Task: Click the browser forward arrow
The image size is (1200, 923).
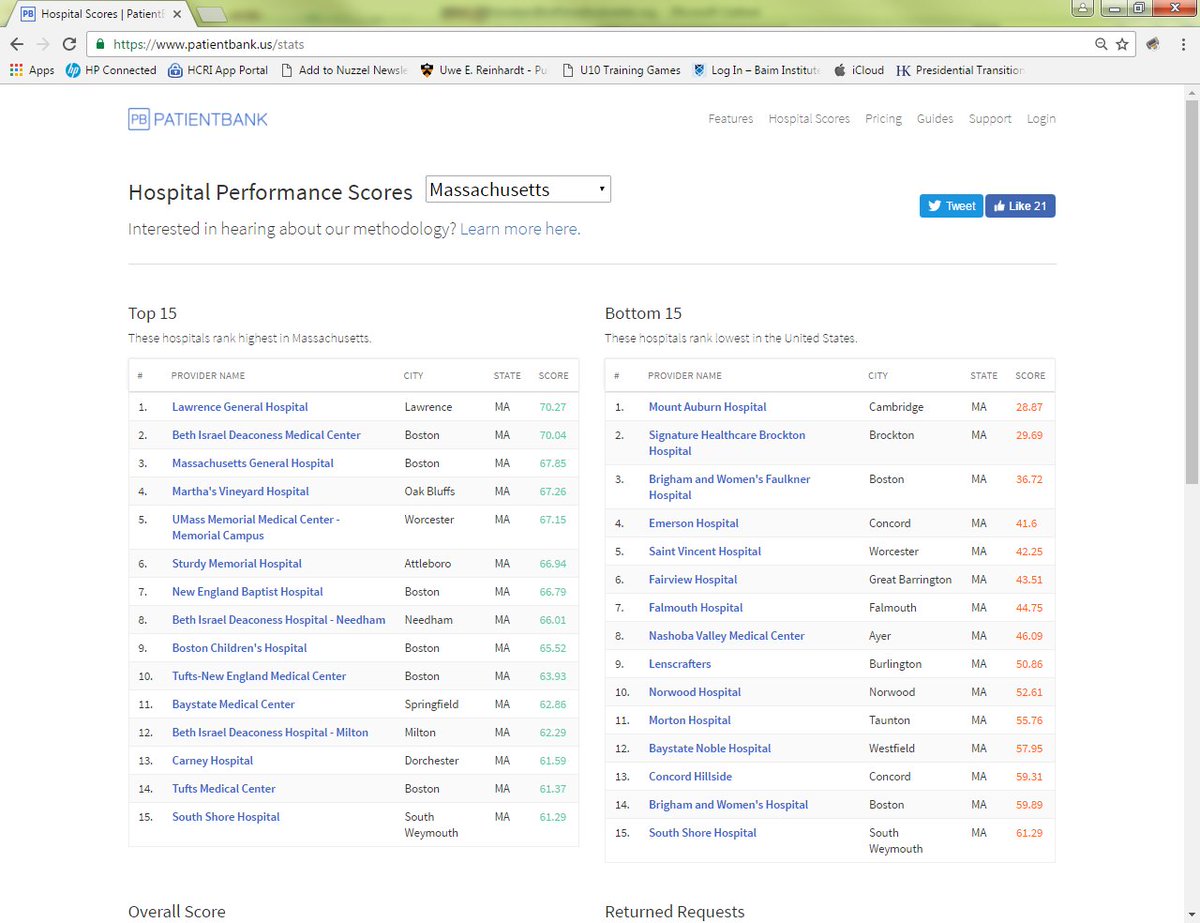Action: pos(43,44)
